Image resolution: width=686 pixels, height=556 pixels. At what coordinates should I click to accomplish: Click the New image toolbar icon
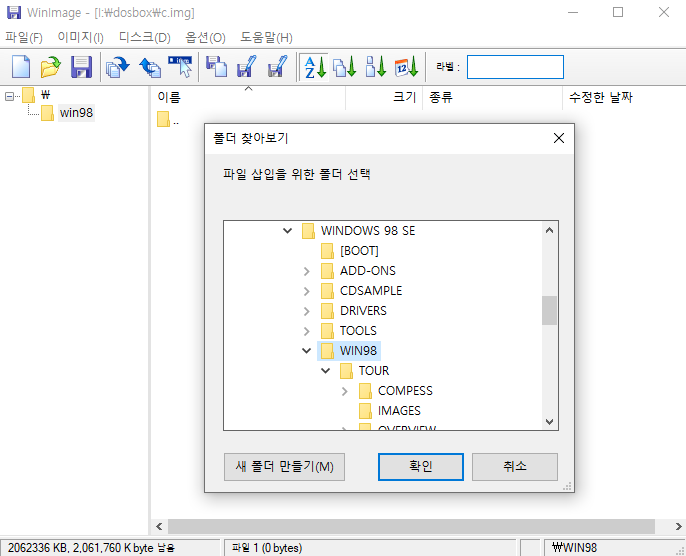click(21, 67)
